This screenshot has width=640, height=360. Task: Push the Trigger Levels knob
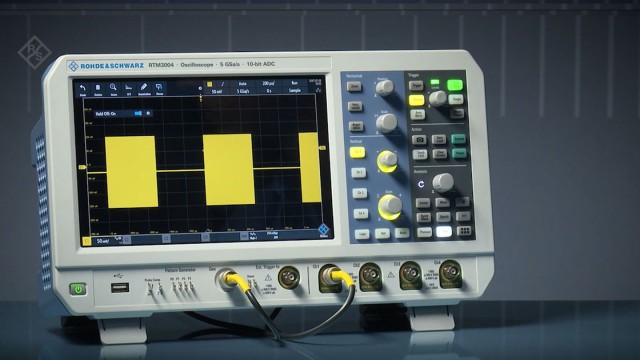tap(437, 98)
